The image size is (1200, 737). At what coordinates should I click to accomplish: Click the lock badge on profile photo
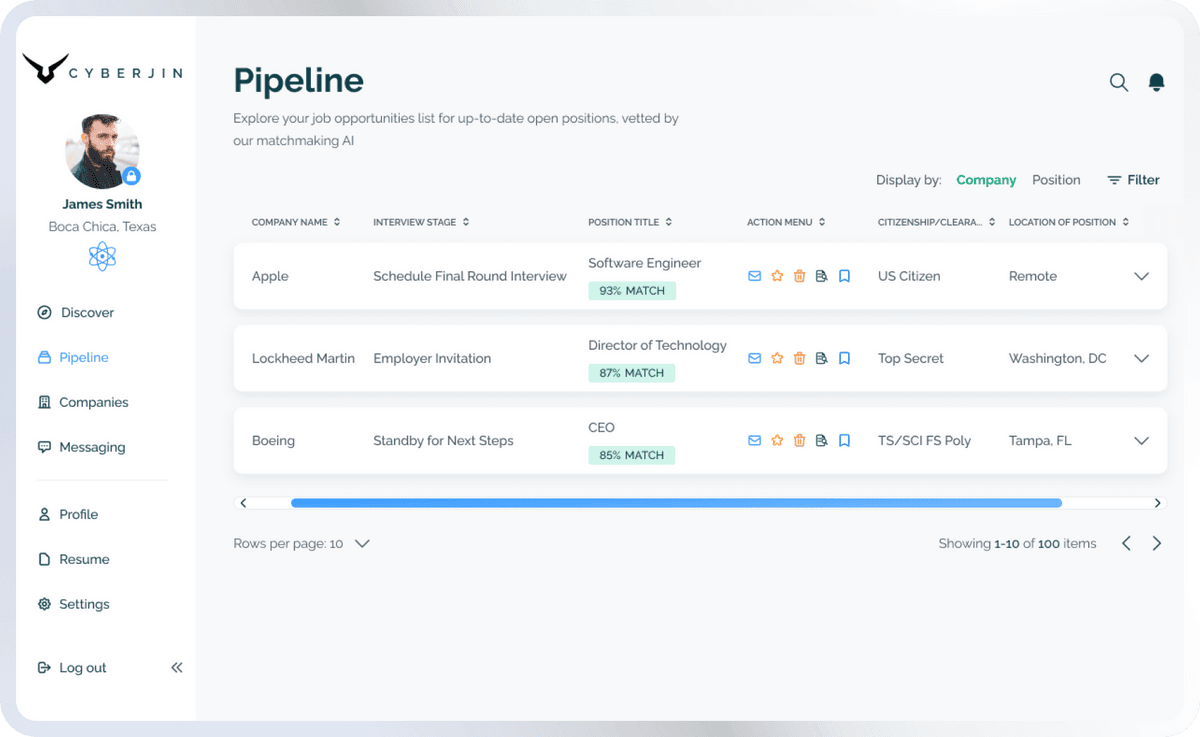coord(131,177)
